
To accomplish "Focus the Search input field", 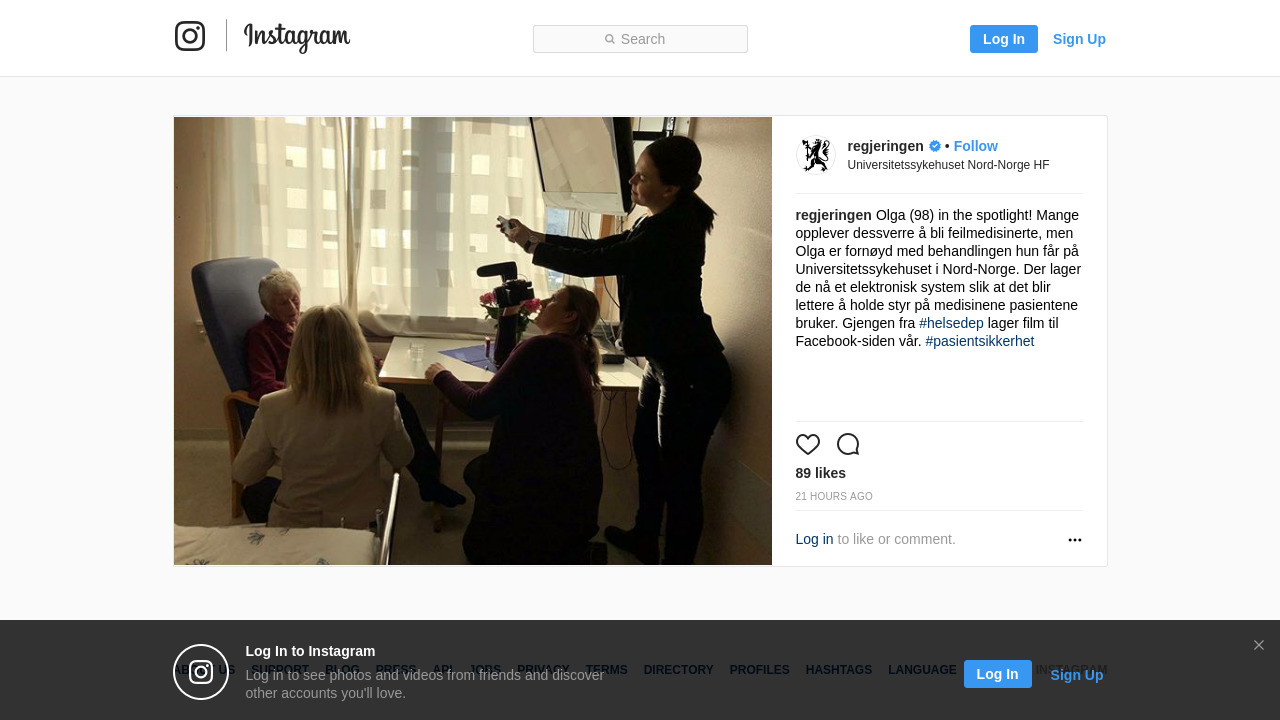I will tap(640, 39).
